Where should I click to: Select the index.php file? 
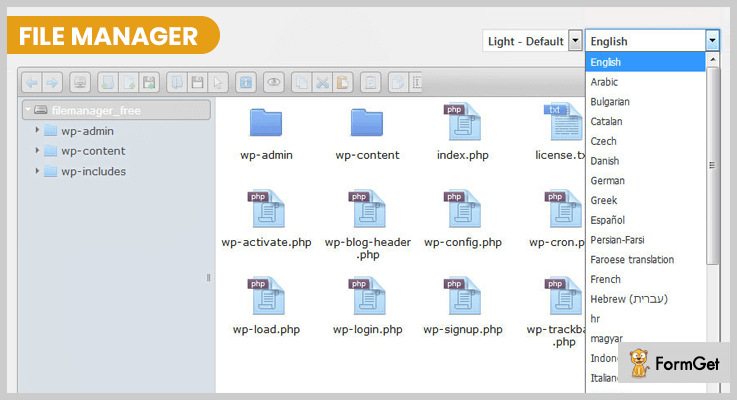click(x=463, y=133)
